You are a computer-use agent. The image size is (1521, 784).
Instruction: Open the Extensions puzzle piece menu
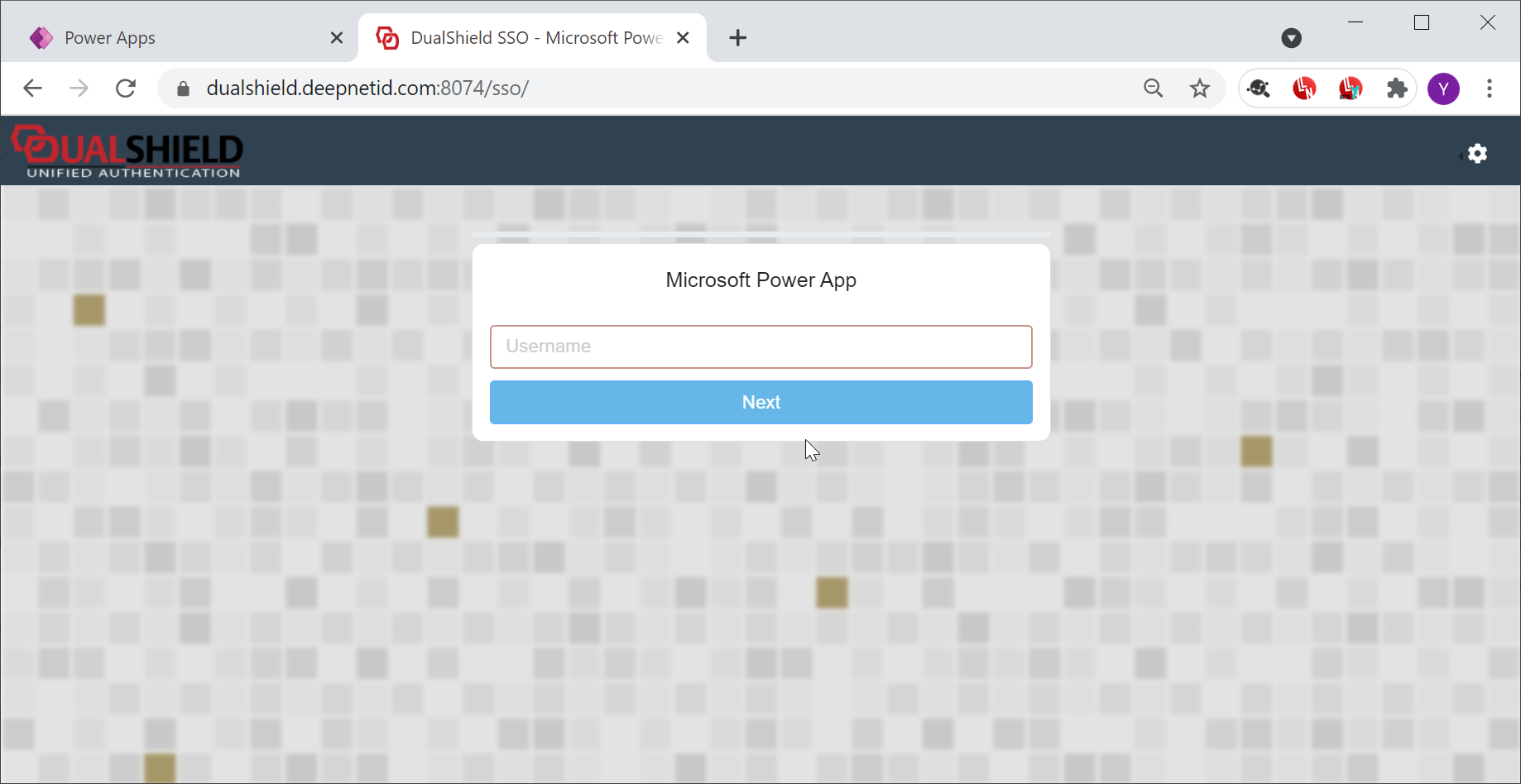1397,88
